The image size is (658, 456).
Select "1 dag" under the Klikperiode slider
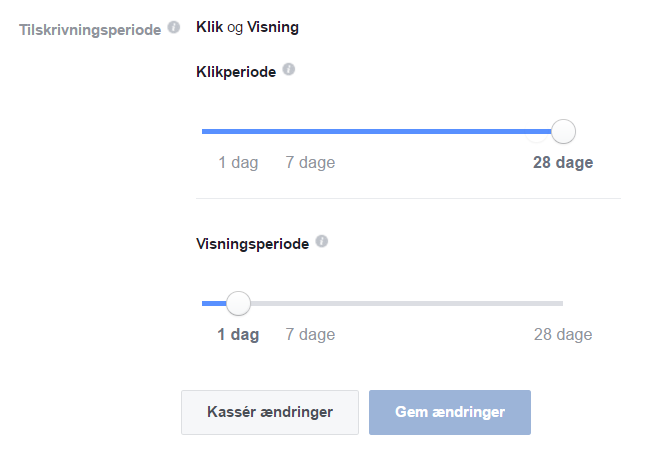click(x=238, y=163)
